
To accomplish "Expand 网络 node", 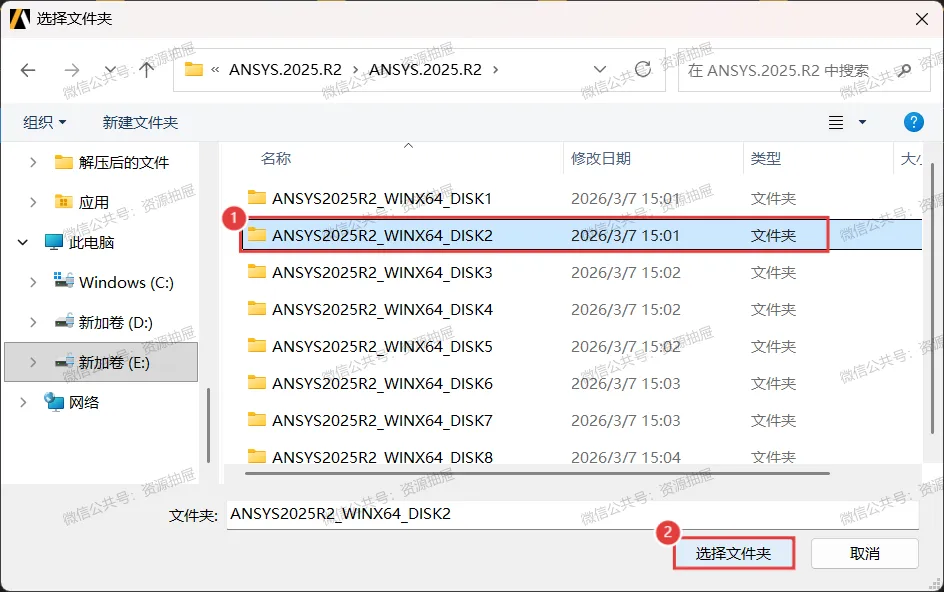I will pyautogui.click(x=23, y=402).
